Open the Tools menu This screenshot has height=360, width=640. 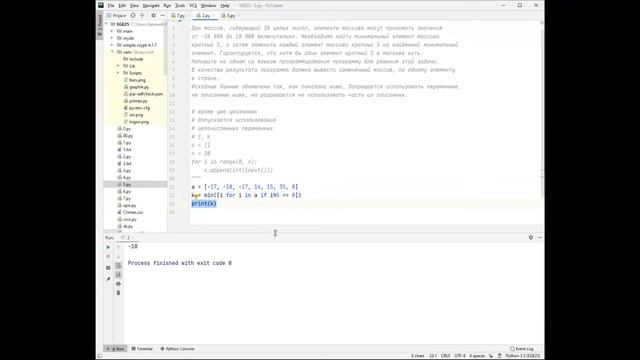pos(180,6)
